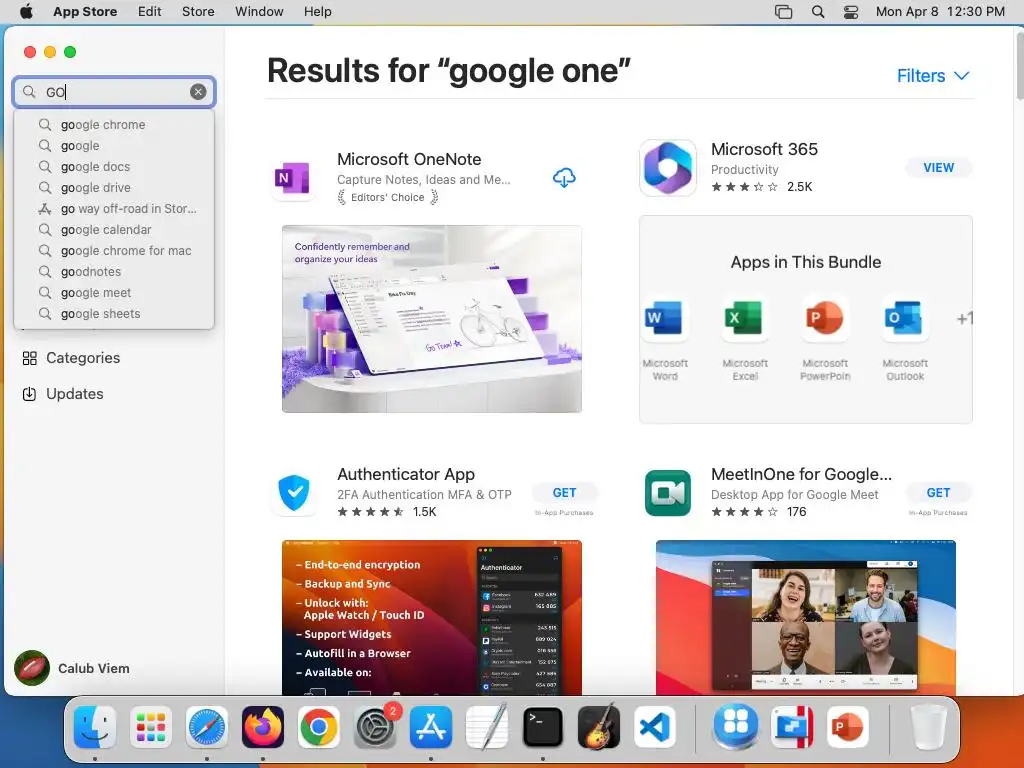Choose 'google docs' from suggestions
The height and width of the screenshot is (768, 1024).
point(114,167)
